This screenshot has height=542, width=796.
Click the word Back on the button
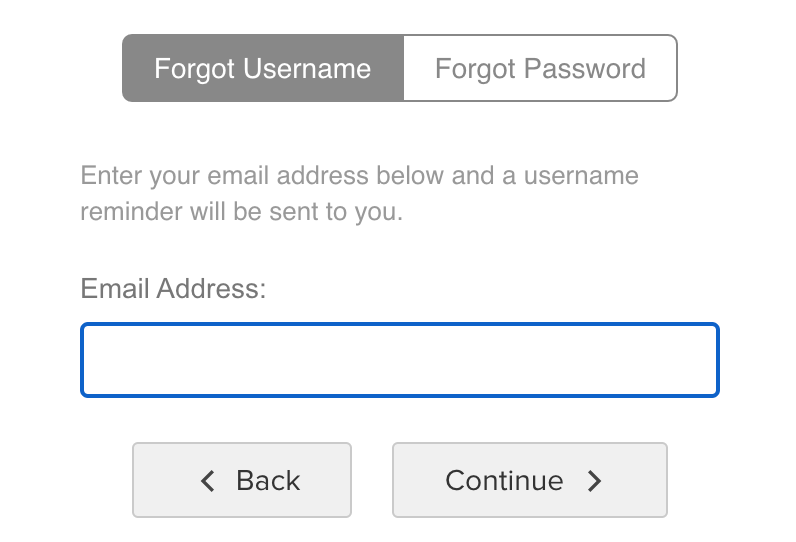coord(268,481)
